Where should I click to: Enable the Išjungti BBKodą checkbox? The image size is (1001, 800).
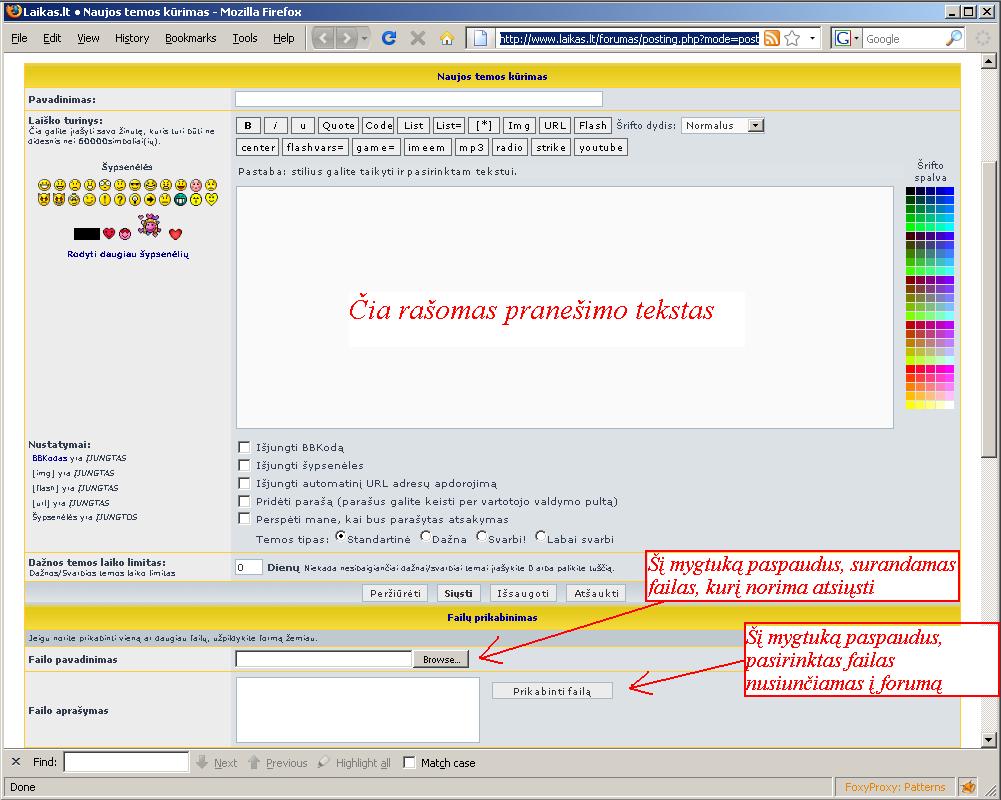tap(244, 447)
